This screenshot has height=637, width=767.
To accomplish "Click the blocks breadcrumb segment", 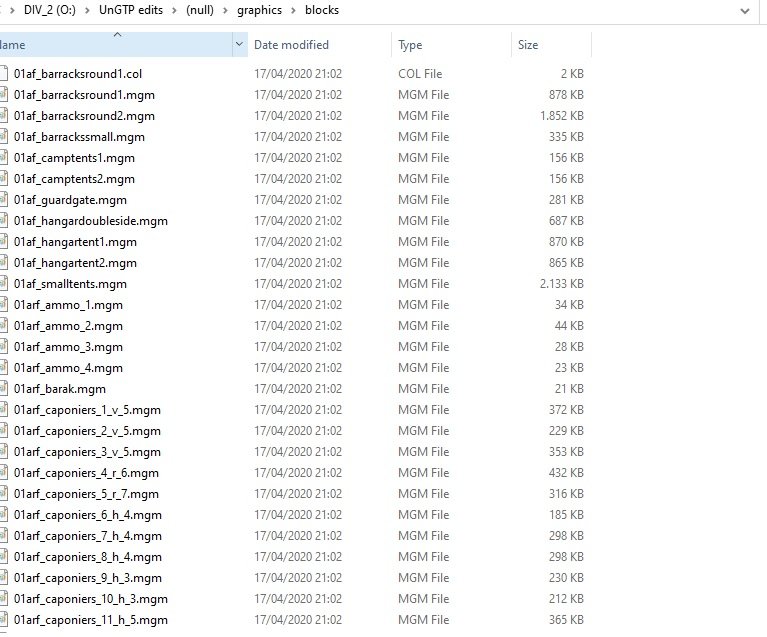I will coord(322,10).
